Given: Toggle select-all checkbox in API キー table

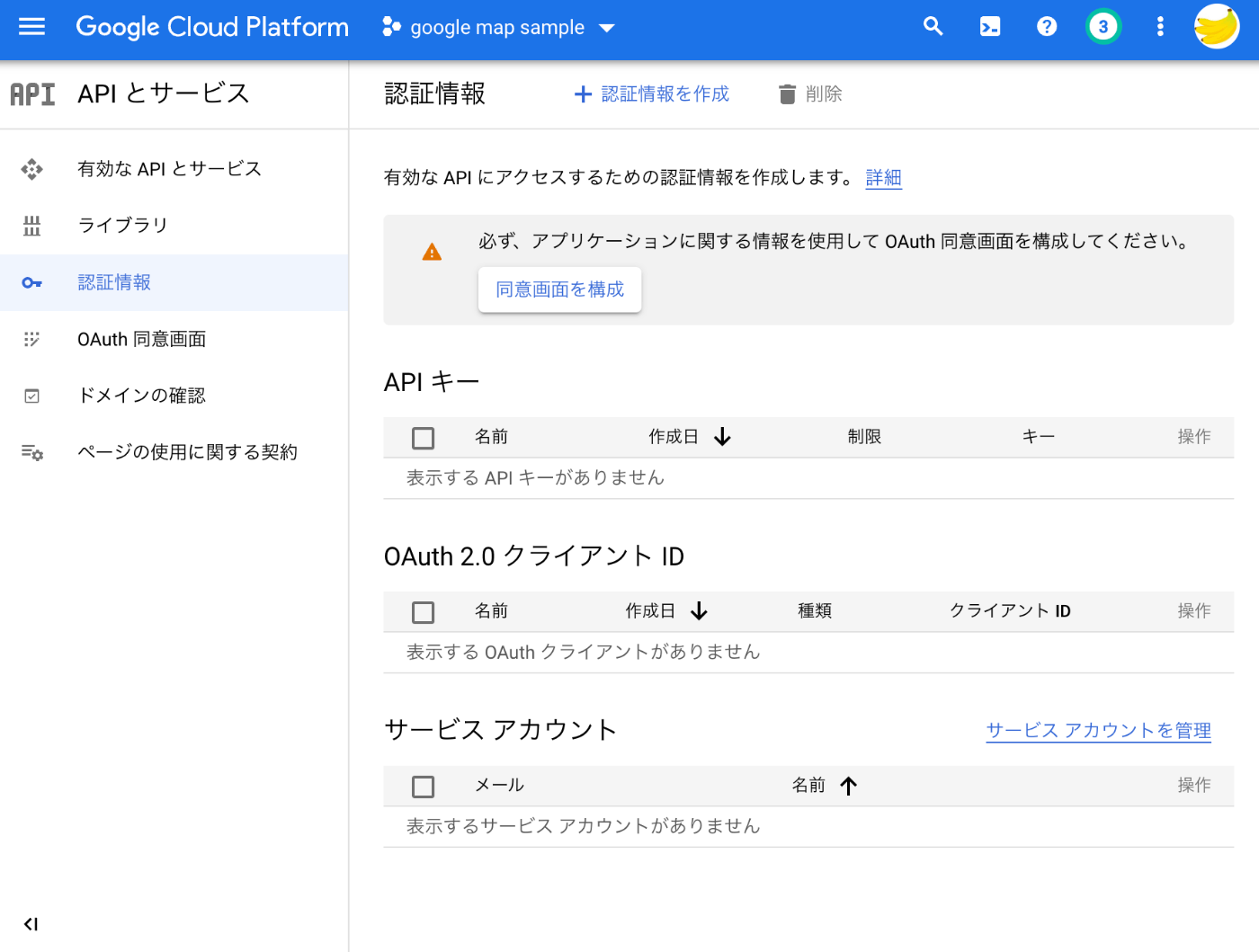Looking at the screenshot, I should tap(423, 438).
